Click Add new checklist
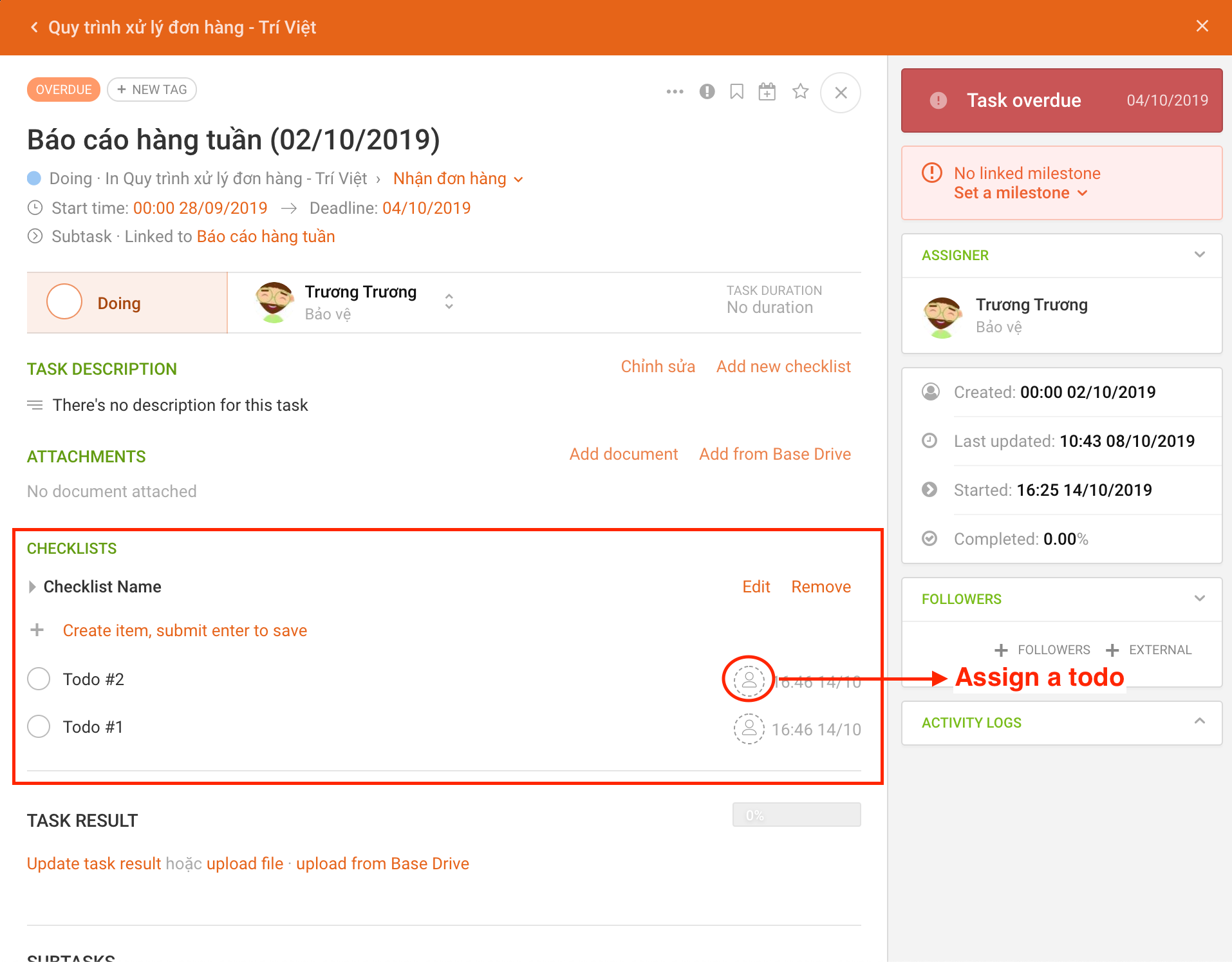The width and height of the screenshot is (1232, 962). (x=783, y=366)
